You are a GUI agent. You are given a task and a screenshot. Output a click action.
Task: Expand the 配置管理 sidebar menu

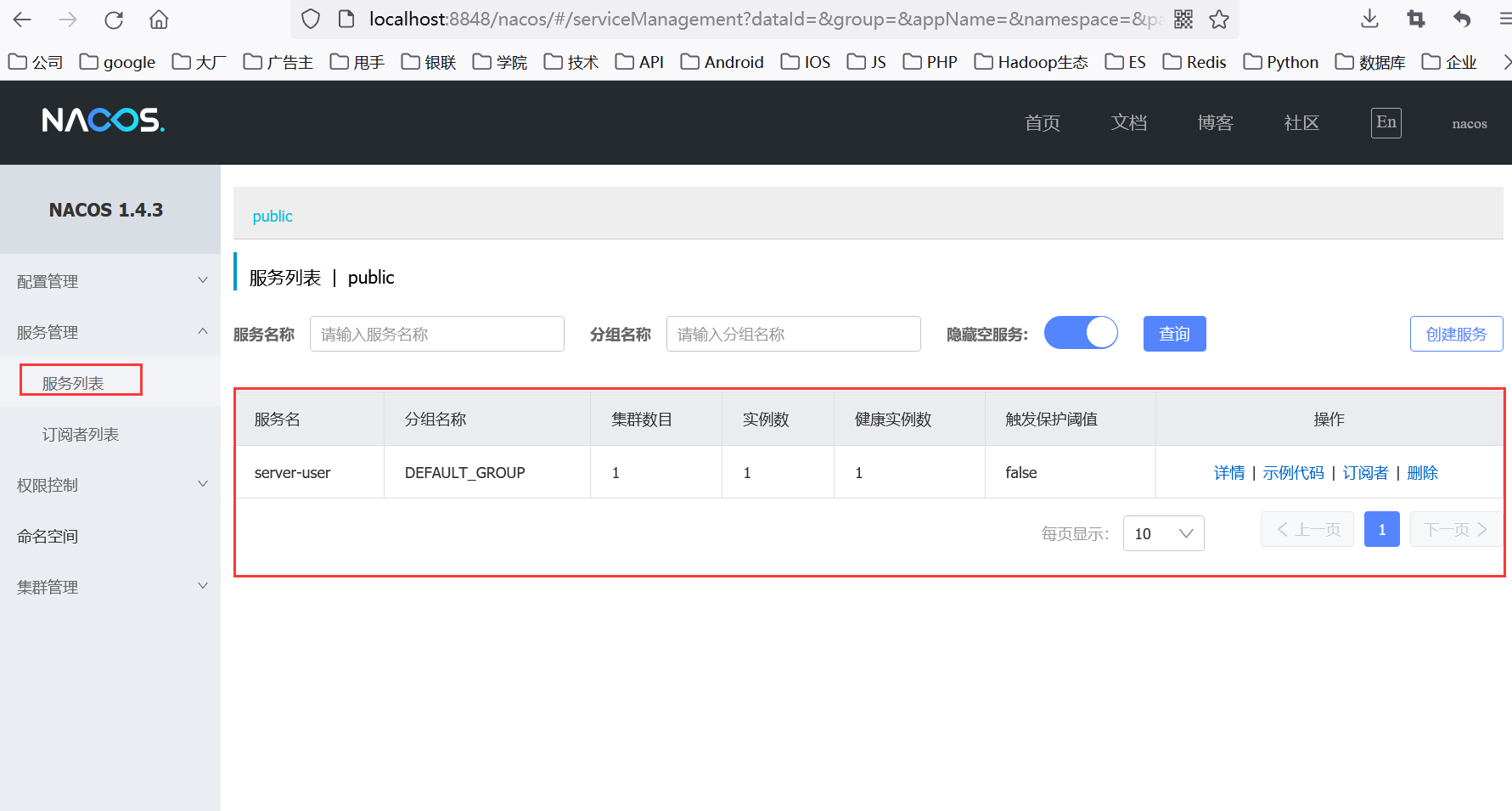[110, 281]
